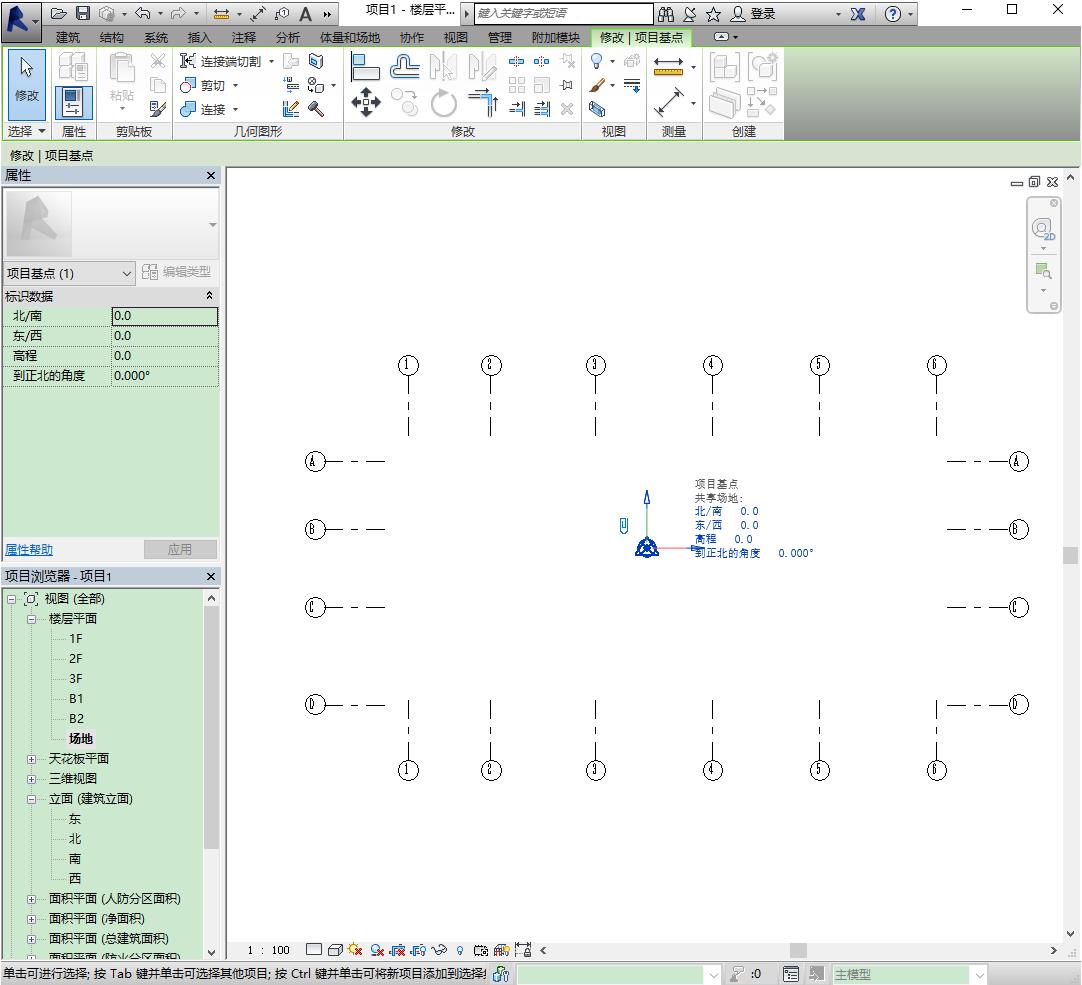The image size is (1082, 985).
Task: Collapse the 标识数据 properties section
Action: point(209,295)
